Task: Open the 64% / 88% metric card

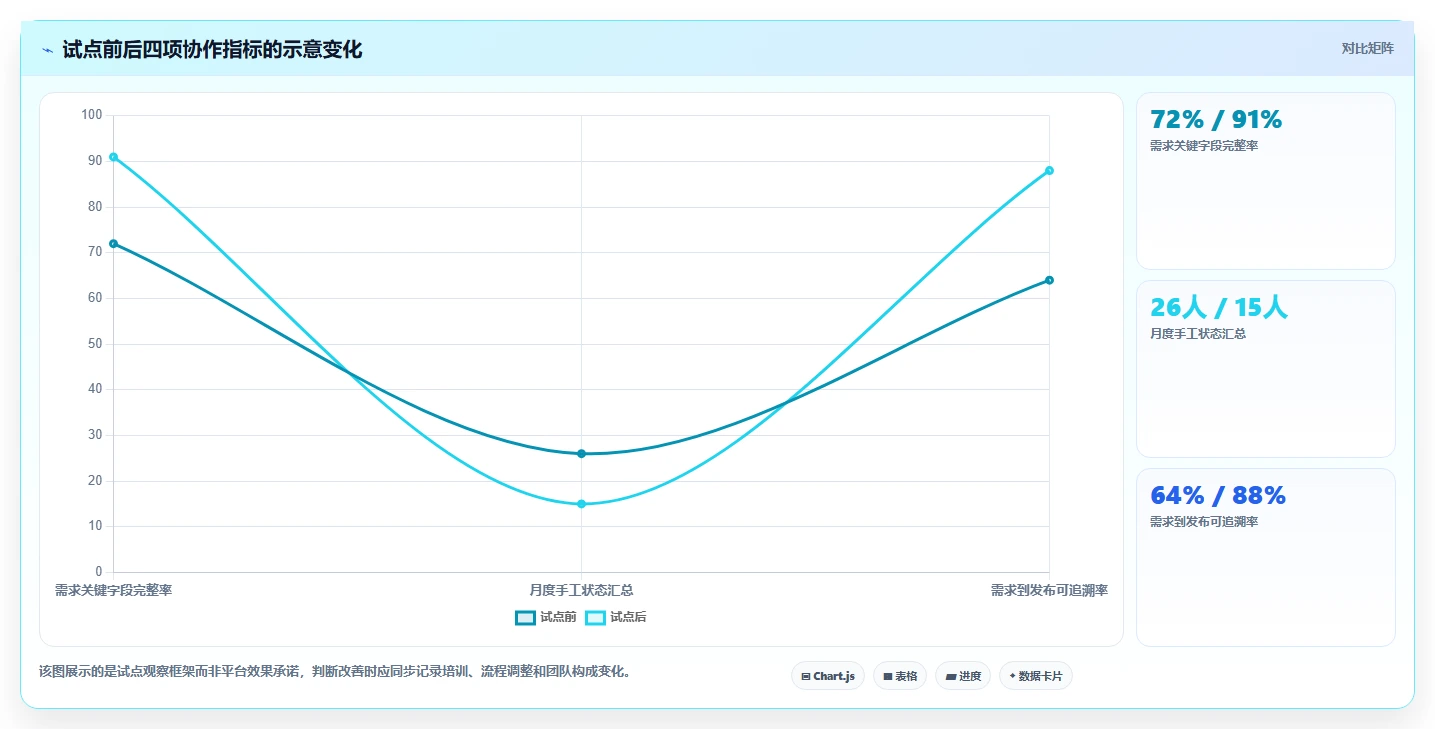Action: (1265, 557)
